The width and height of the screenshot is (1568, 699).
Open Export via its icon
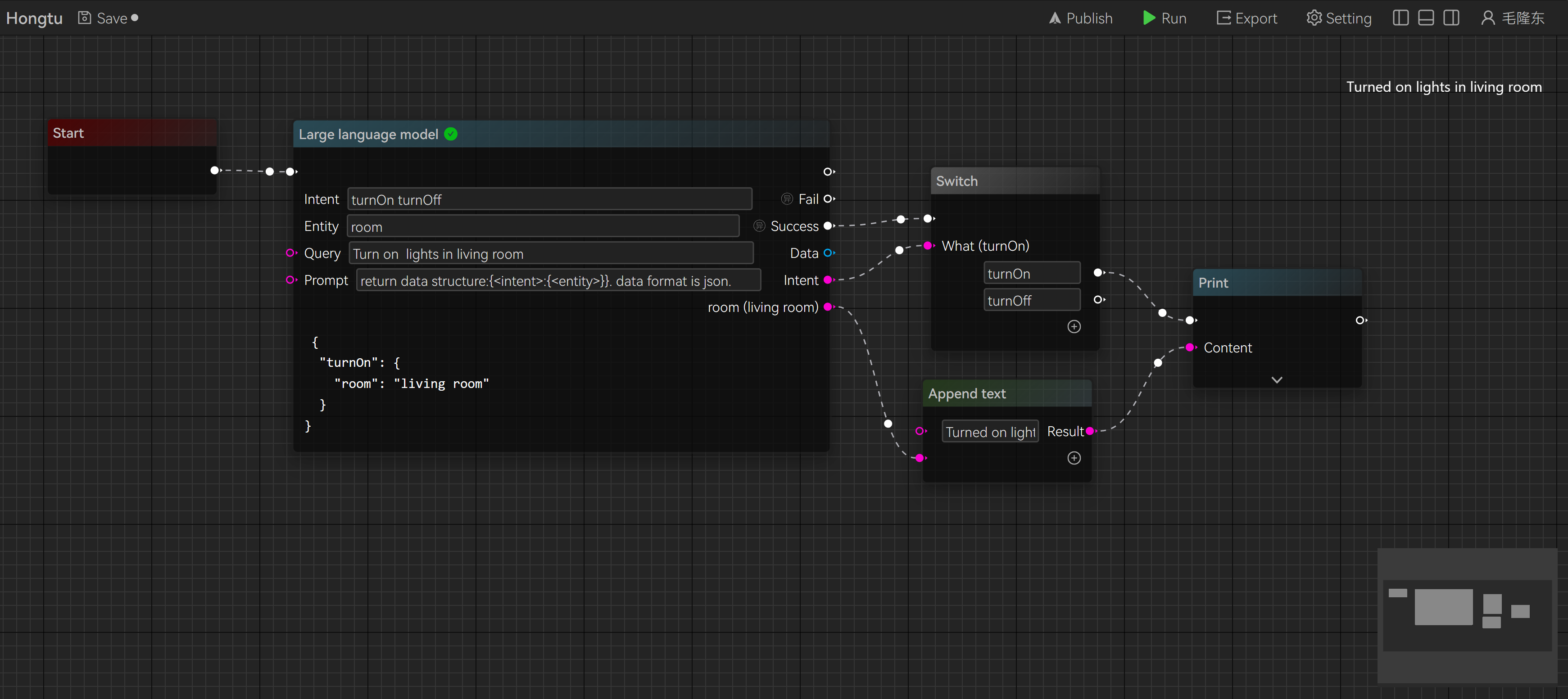point(1223,18)
